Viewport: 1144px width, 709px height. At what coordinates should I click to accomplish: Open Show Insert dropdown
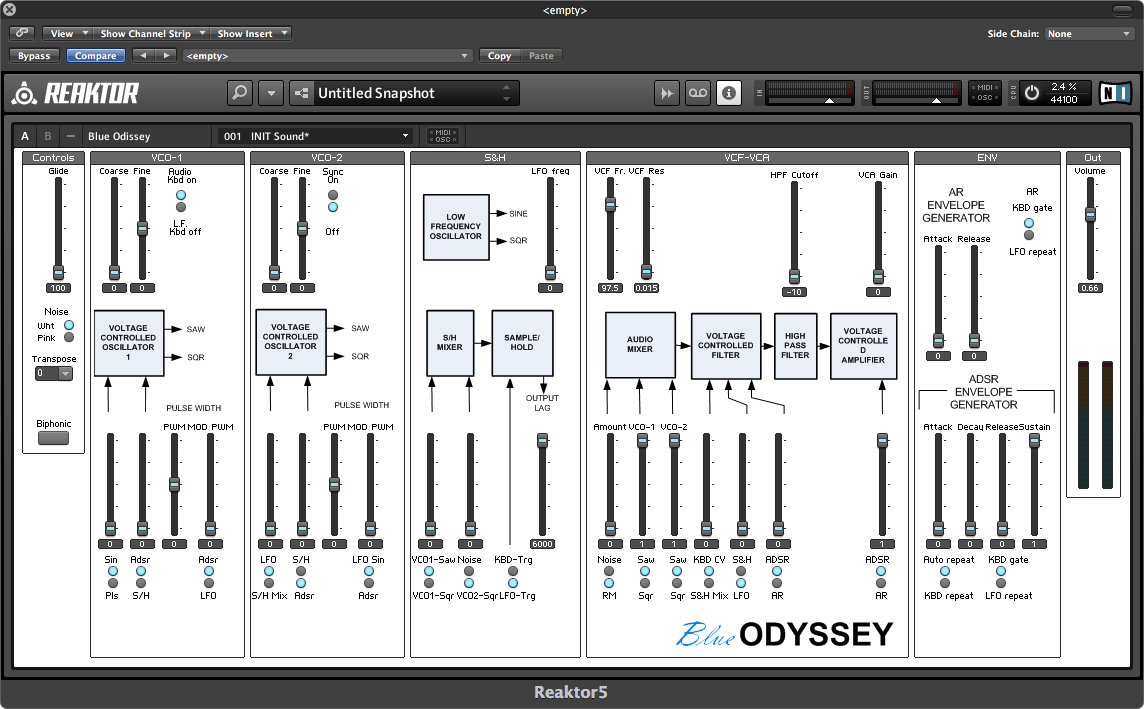[x=251, y=34]
